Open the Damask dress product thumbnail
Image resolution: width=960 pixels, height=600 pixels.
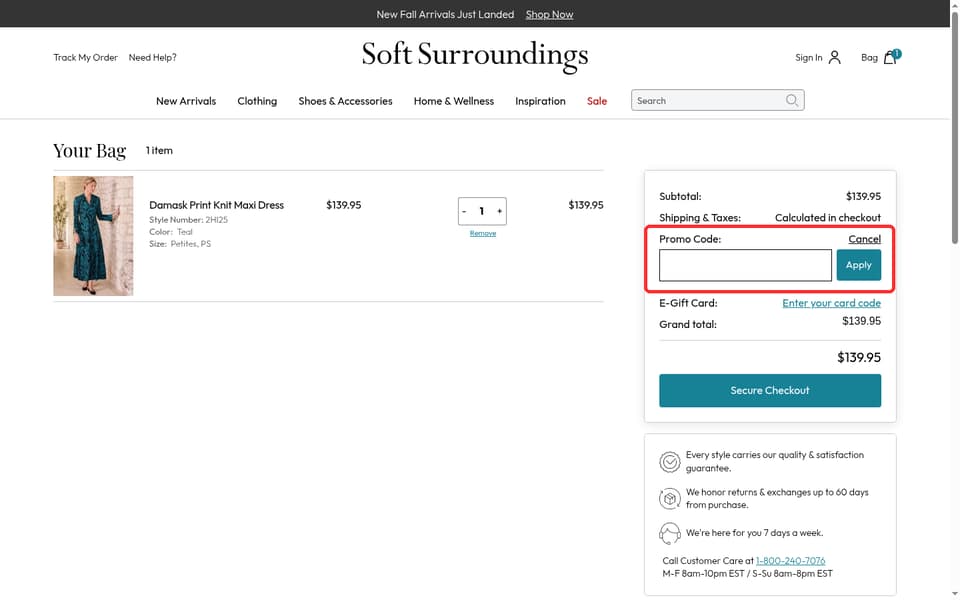(x=93, y=236)
